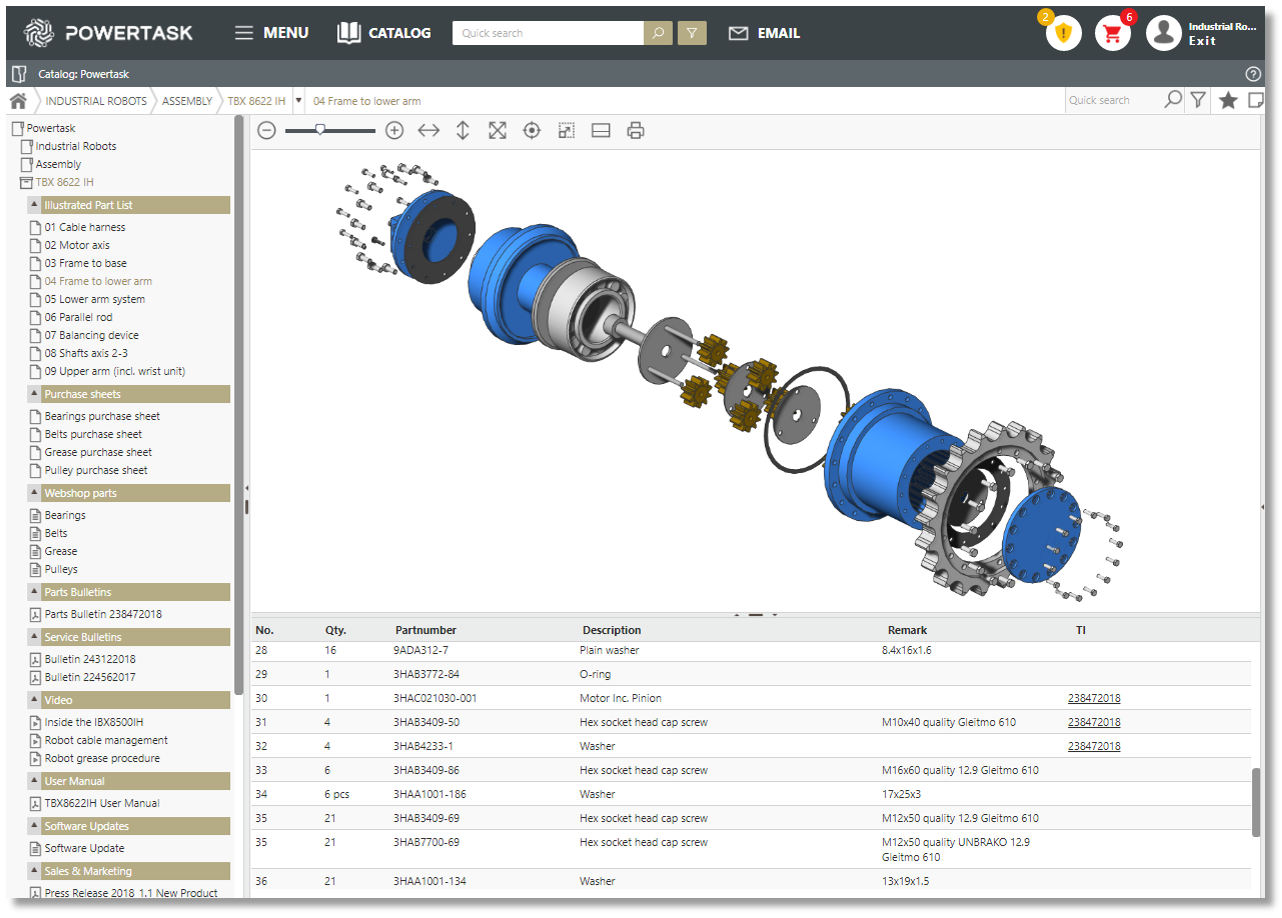Click the zoom out minus icon
The height and width of the screenshot is (918, 1282).
coord(266,130)
